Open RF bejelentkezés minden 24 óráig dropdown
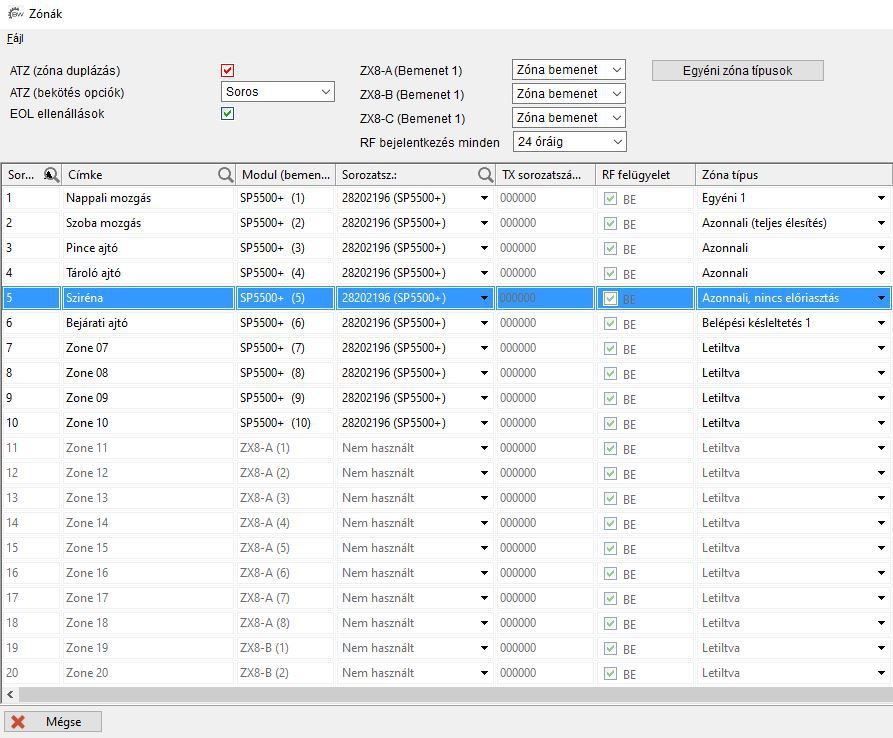This screenshot has width=893, height=738. [570, 142]
